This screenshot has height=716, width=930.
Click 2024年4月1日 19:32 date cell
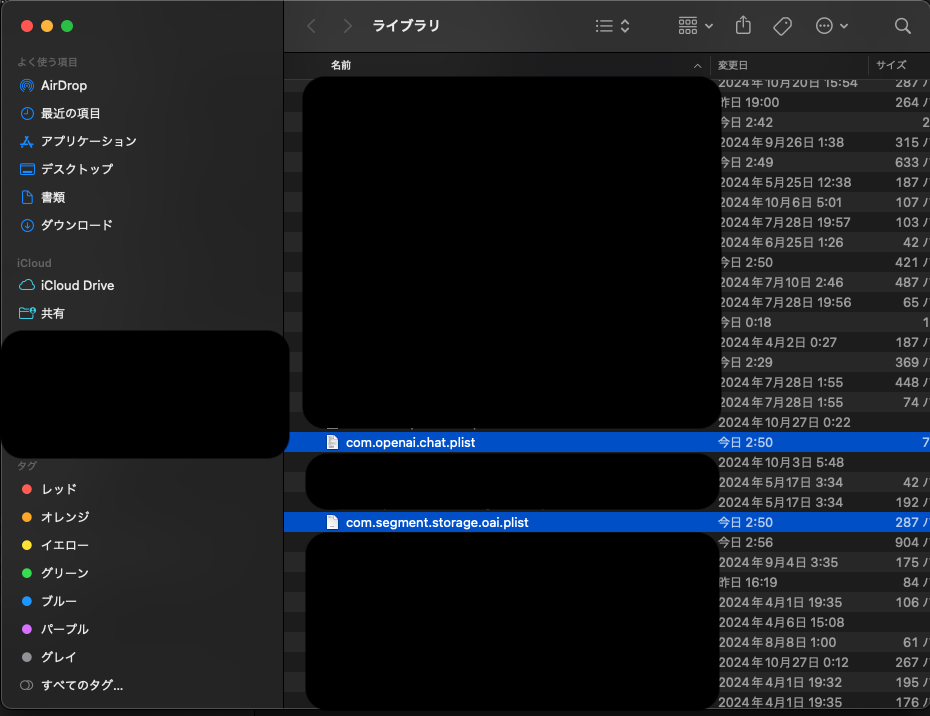point(780,683)
